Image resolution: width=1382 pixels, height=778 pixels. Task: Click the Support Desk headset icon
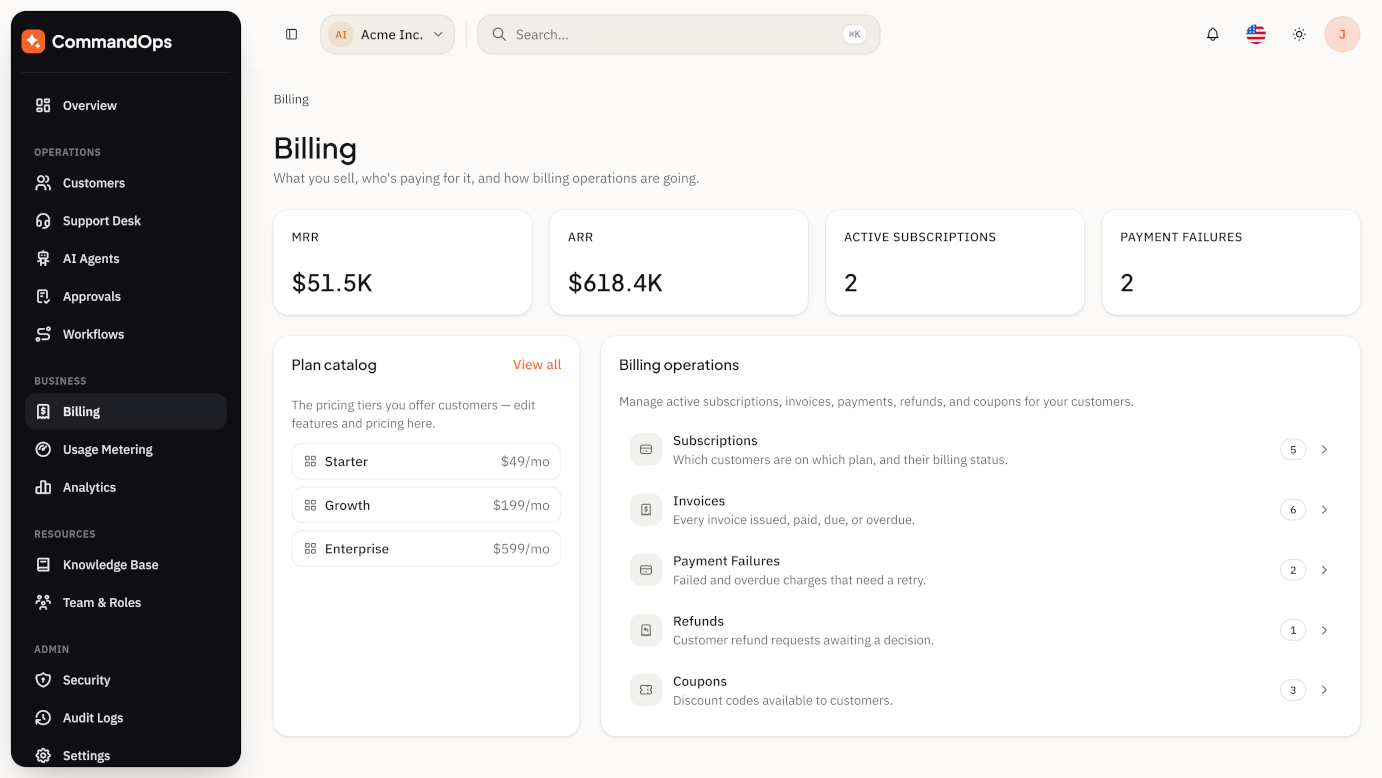tap(43, 221)
